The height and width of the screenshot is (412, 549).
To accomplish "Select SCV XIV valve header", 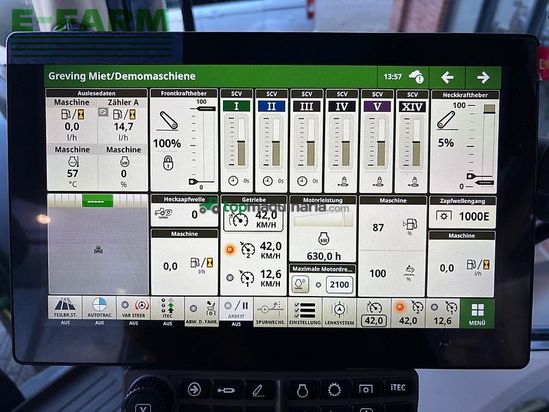I will pyautogui.click(x=412, y=107).
